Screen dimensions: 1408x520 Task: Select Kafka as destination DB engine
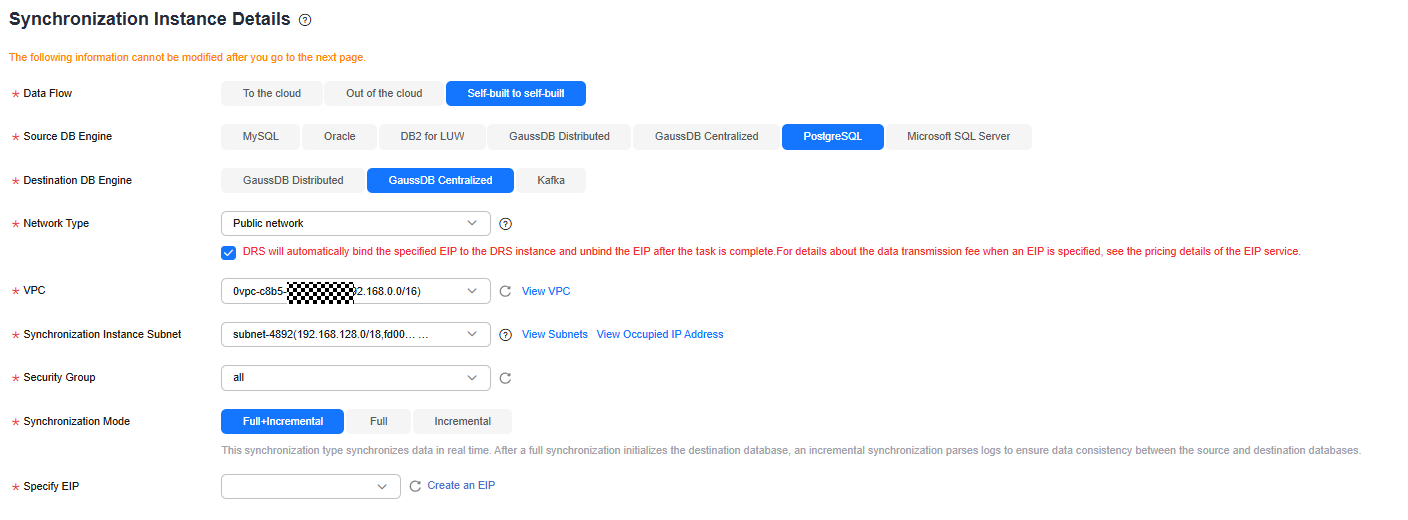click(x=551, y=180)
